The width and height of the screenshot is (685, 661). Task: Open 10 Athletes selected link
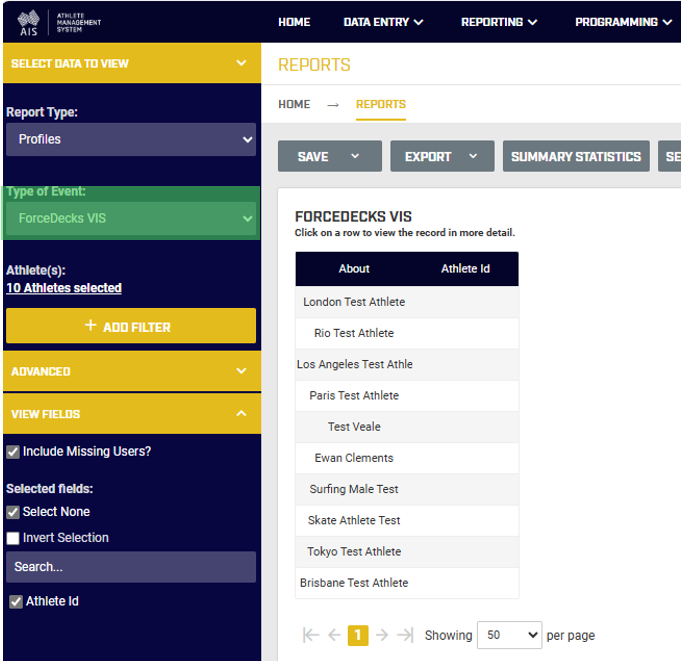pos(64,288)
